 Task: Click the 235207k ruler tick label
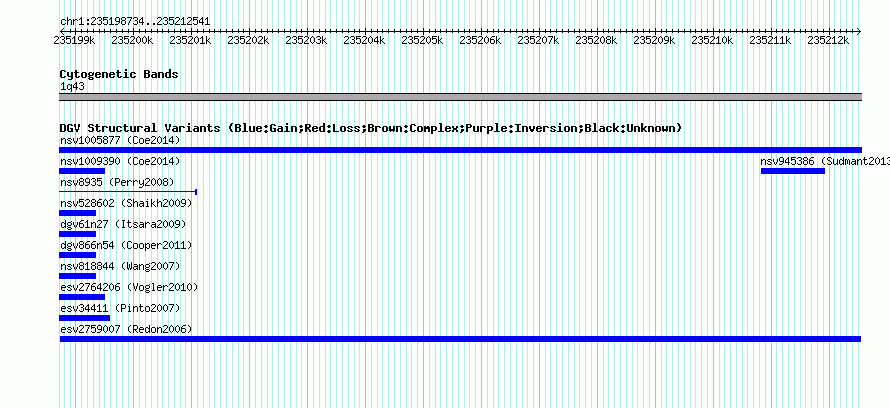pyautogui.click(x=538, y=40)
